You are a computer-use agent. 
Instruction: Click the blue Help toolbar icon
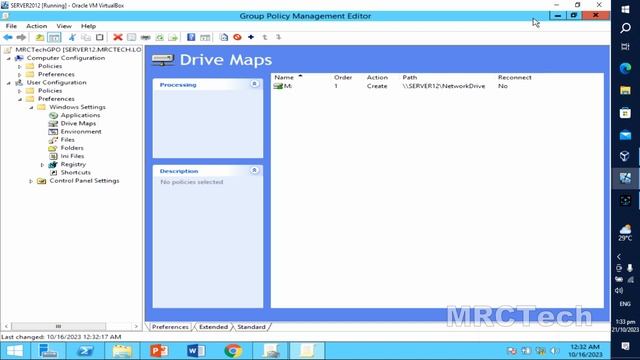pos(191,37)
